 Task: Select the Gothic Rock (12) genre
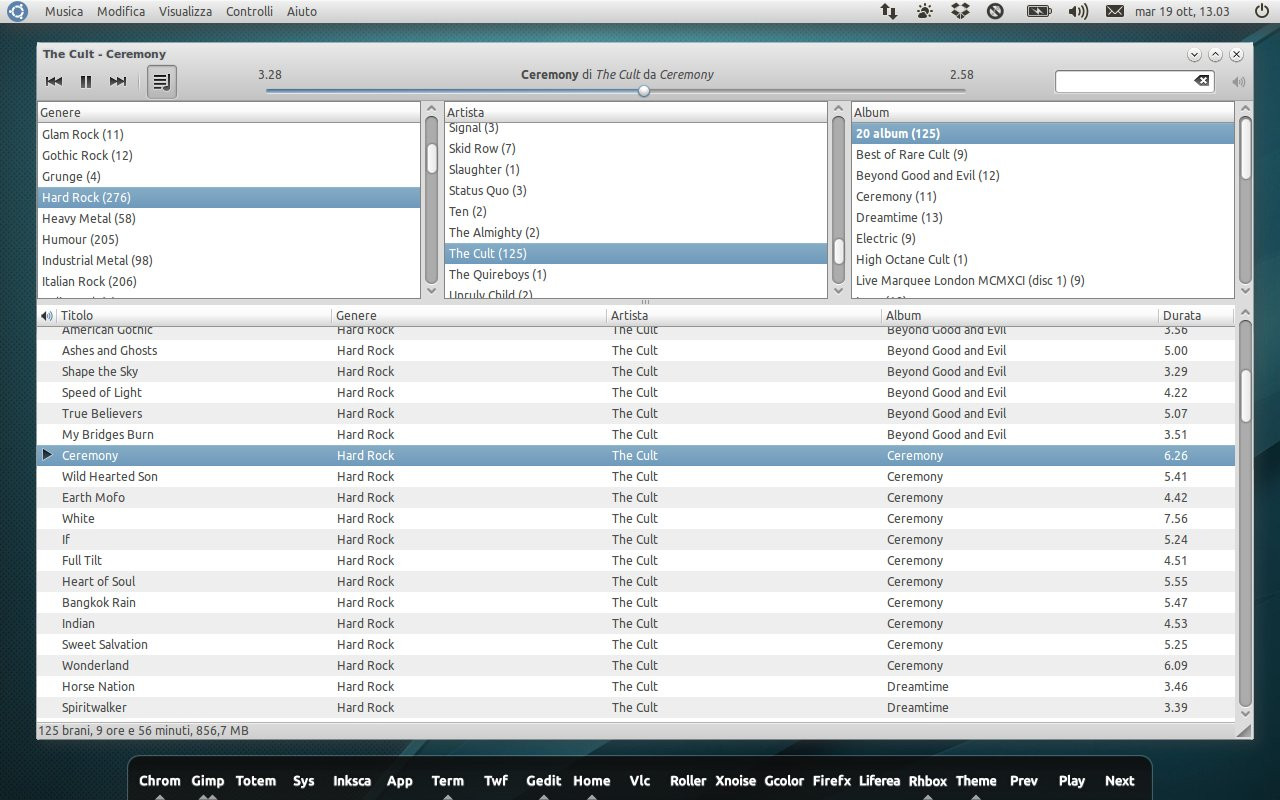pyautogui.click(x=229, y=155)
